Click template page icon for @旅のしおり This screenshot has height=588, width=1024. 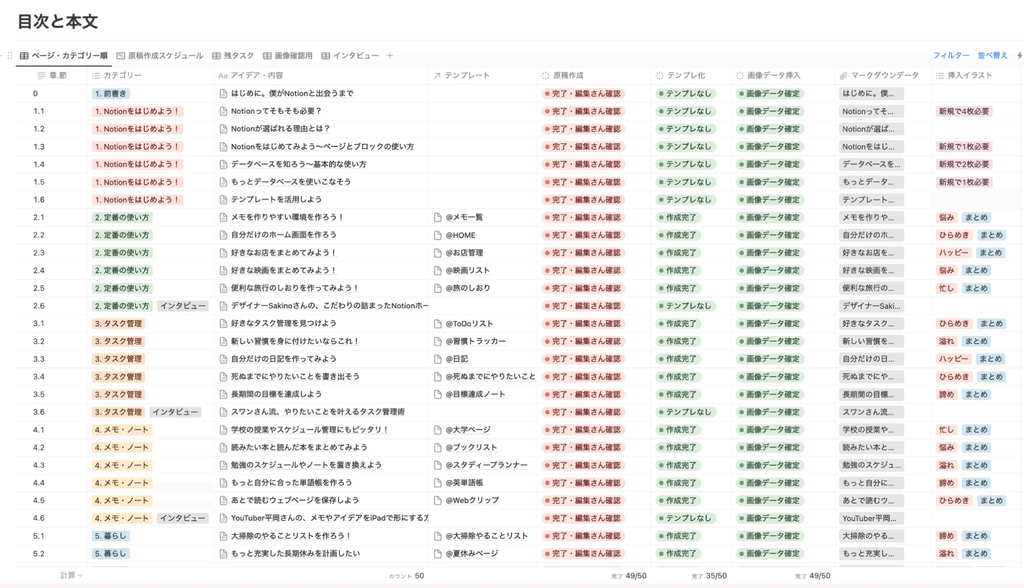438,288
